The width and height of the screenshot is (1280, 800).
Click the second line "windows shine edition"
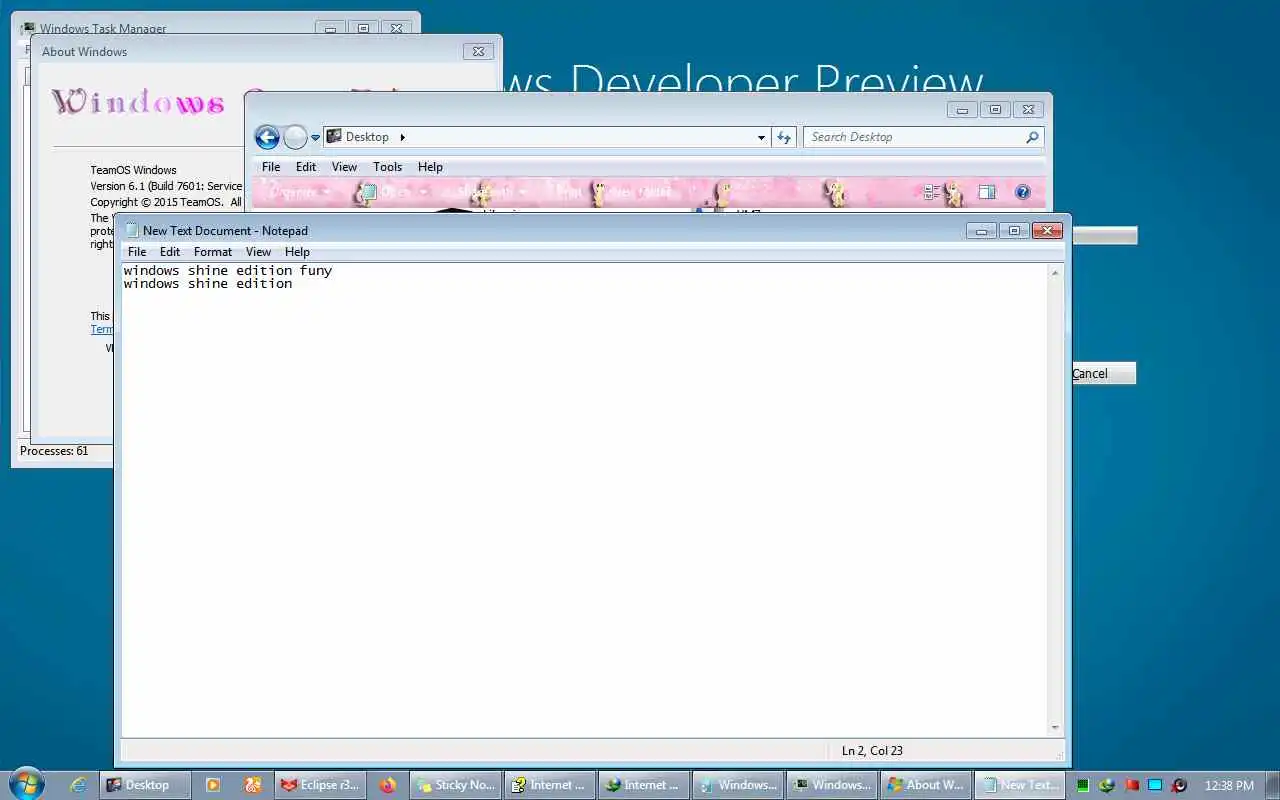208,284
